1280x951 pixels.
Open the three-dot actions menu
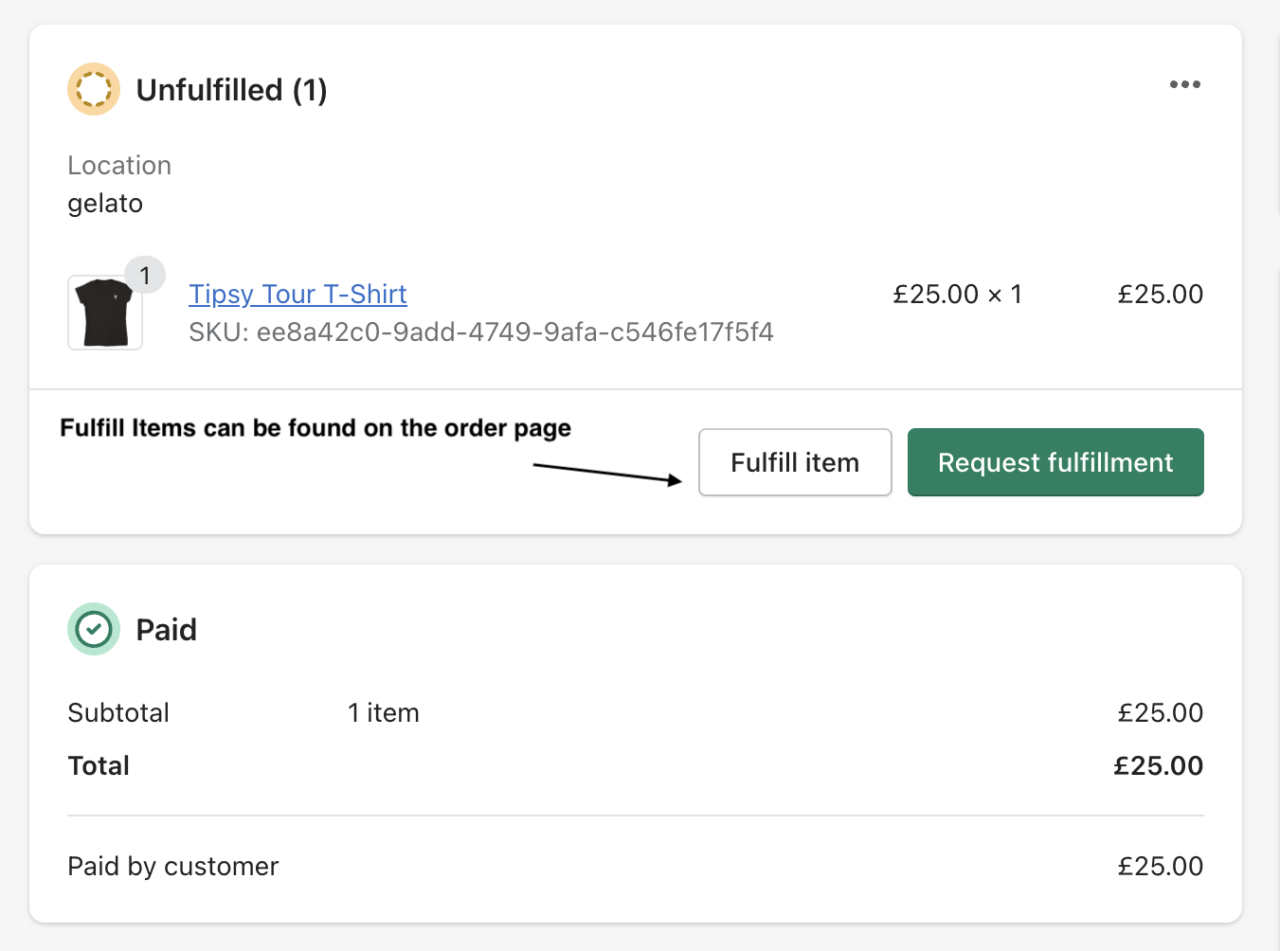pyautogui.click(x=1185, y=85)
